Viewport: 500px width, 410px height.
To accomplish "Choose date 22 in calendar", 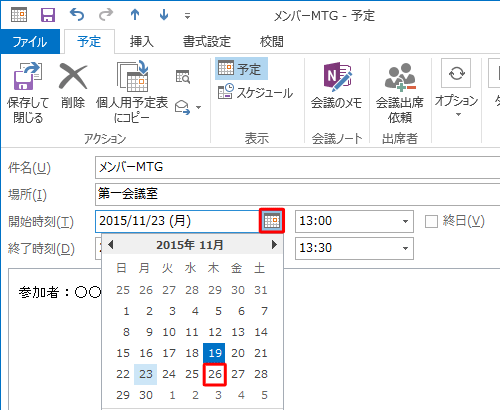I will pyautogui.click(x=123, y=374).
